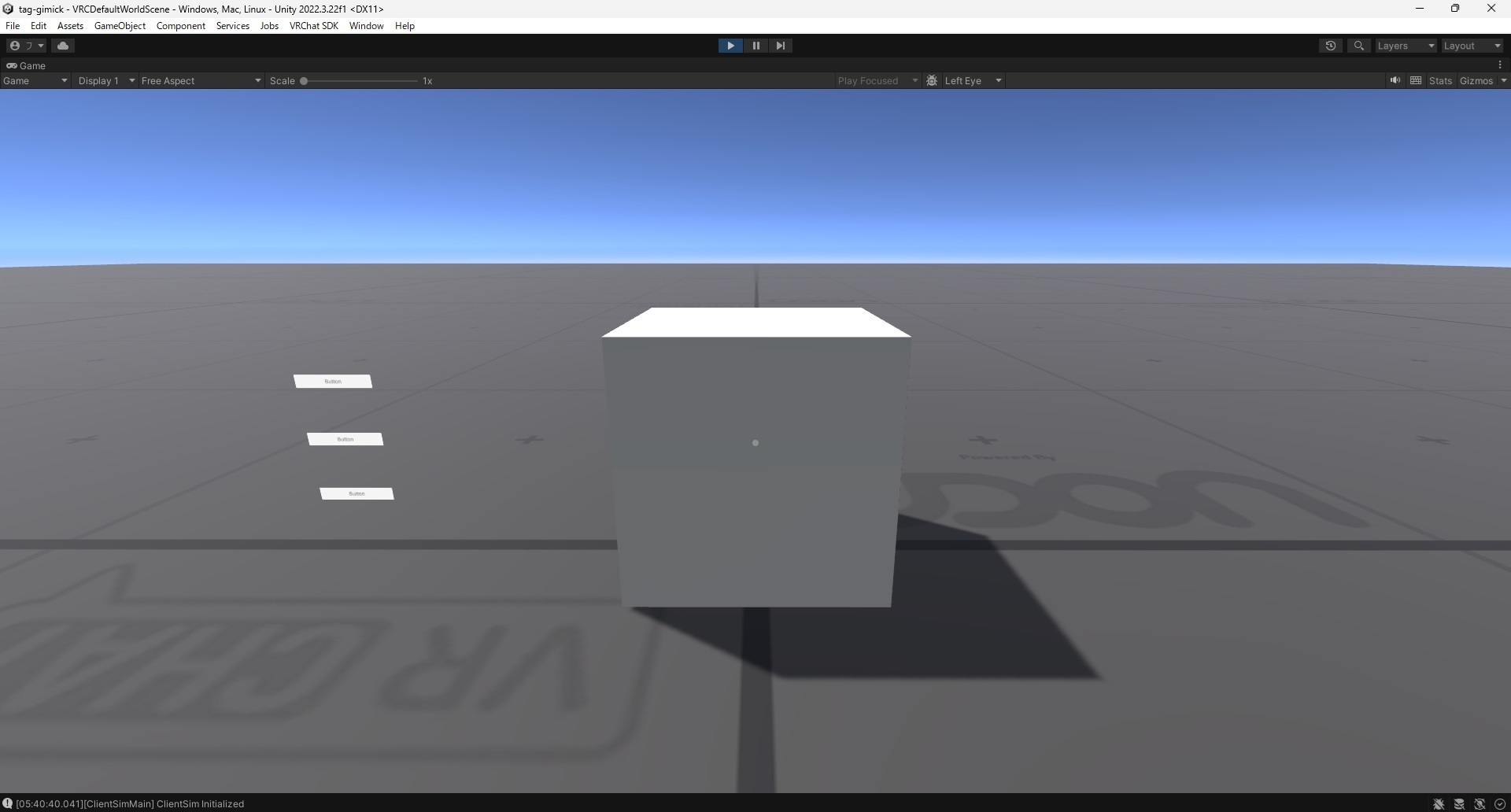This screenshot has height=812, width=1511.
Task: Open the VRChat SDK menu
Action: [x=313, y=26]
